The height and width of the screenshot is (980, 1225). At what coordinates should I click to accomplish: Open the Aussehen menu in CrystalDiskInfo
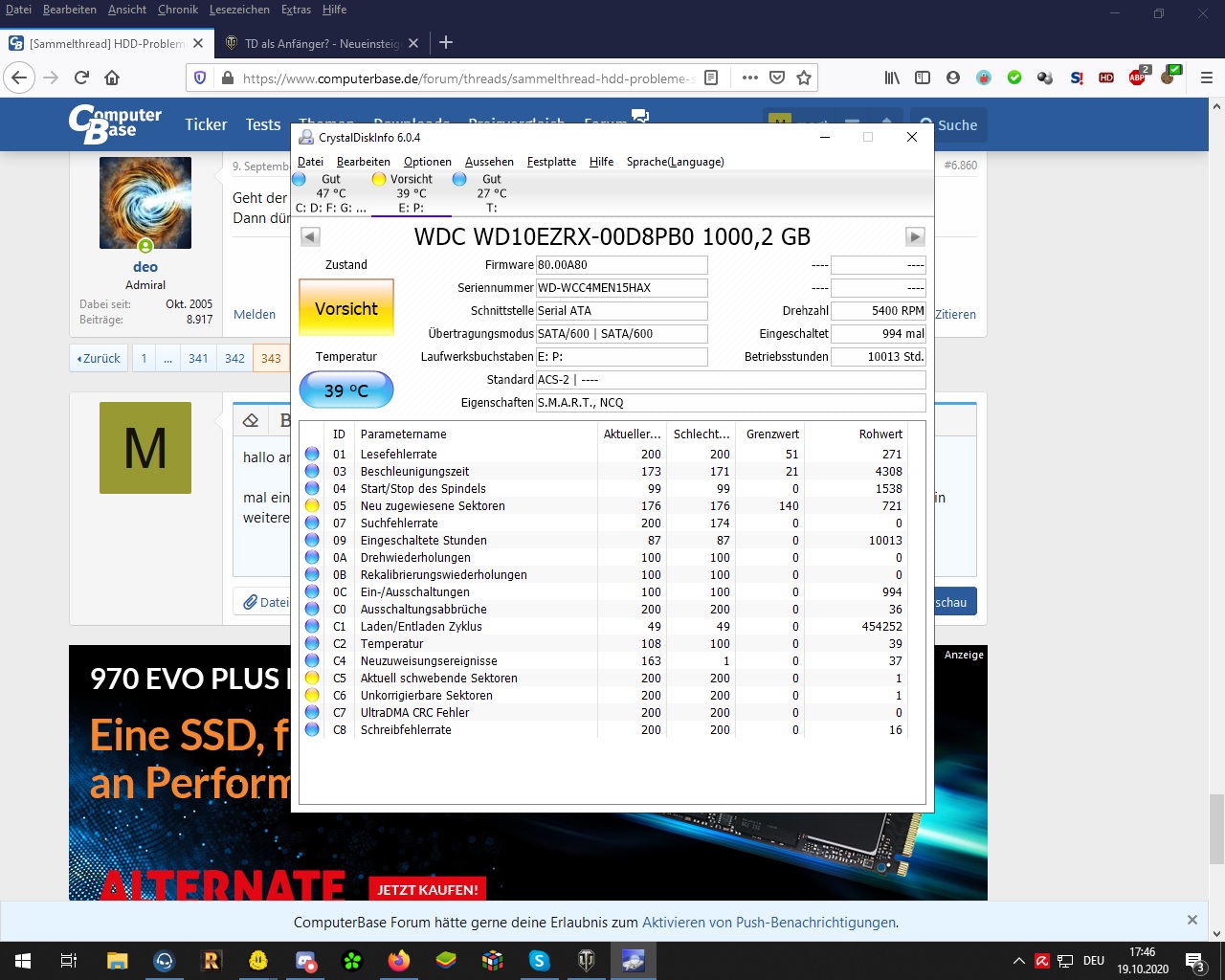[x=489, y=162]
